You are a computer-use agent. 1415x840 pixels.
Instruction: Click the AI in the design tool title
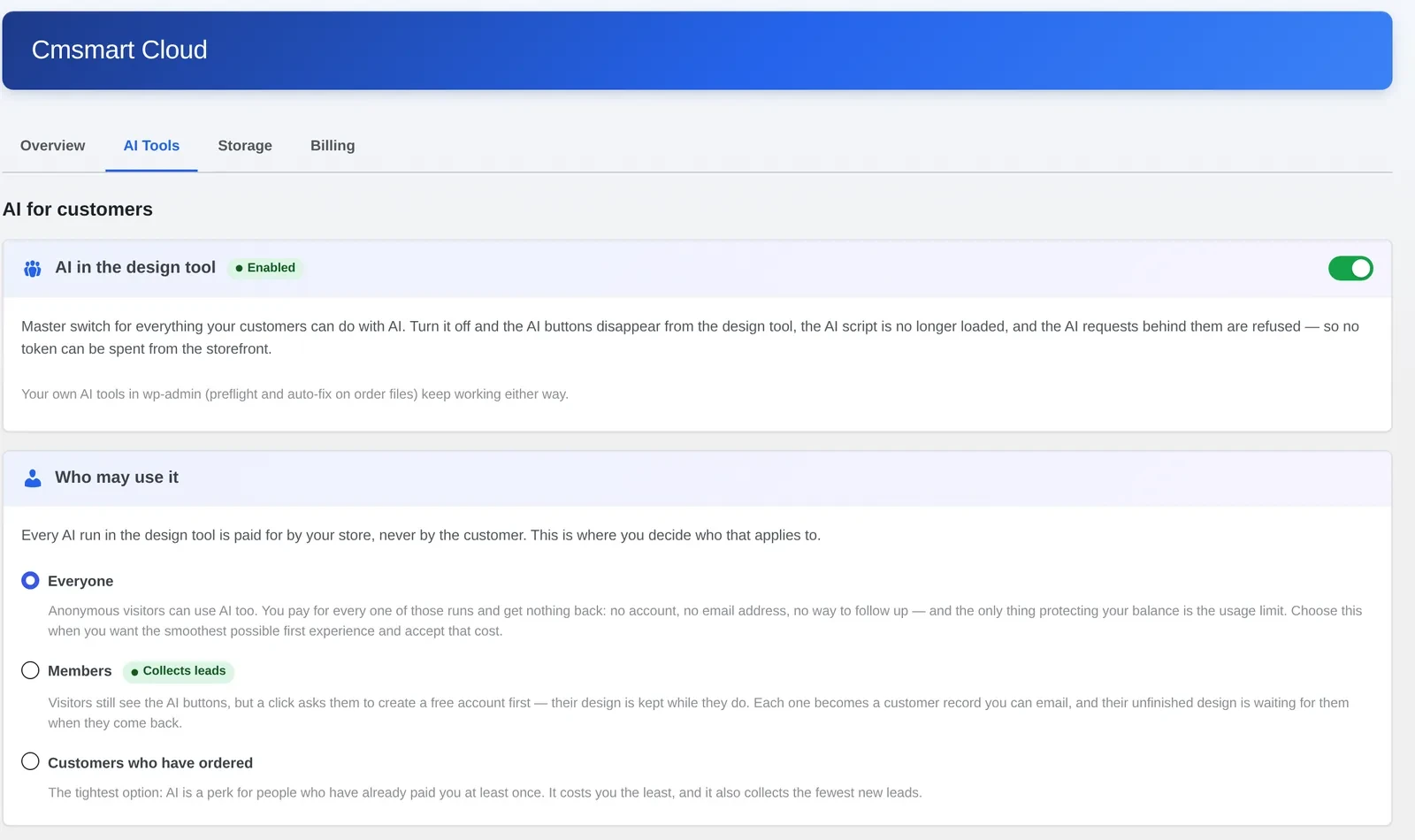(135, 267)
